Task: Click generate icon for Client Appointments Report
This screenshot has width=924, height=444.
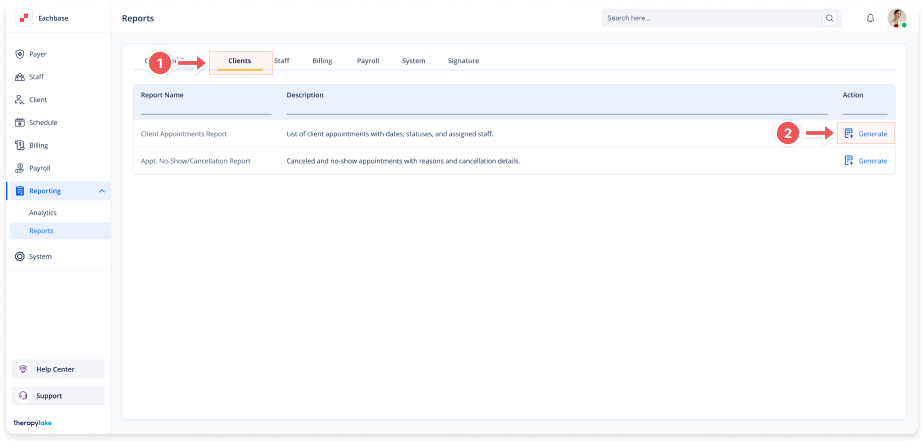Action: coord(849,133)
